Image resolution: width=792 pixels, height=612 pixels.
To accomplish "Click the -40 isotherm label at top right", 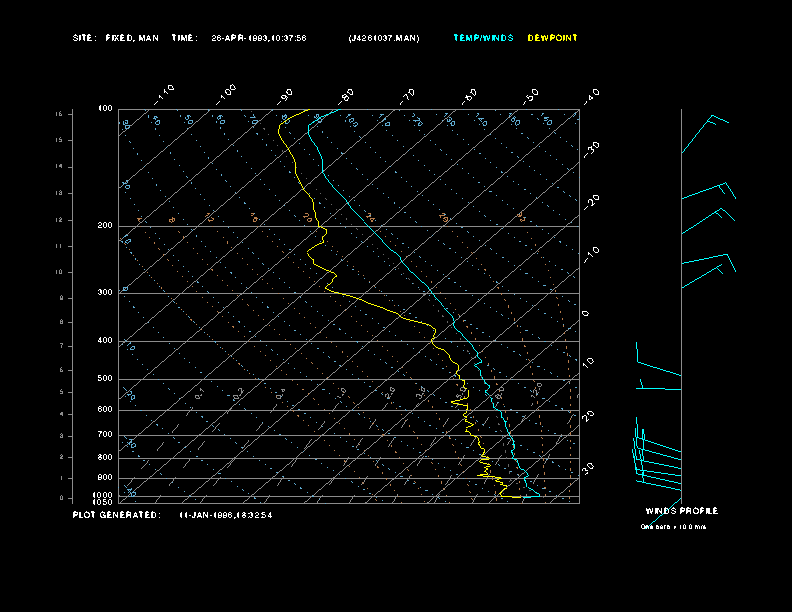I will (x=591, y=95).
